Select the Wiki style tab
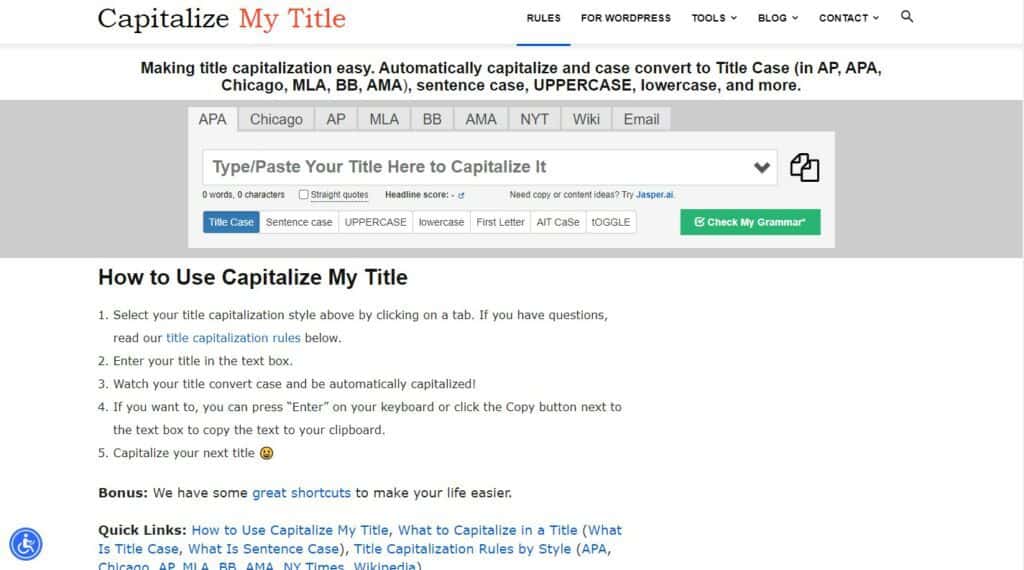The image size is (1024, 570). 586,119
